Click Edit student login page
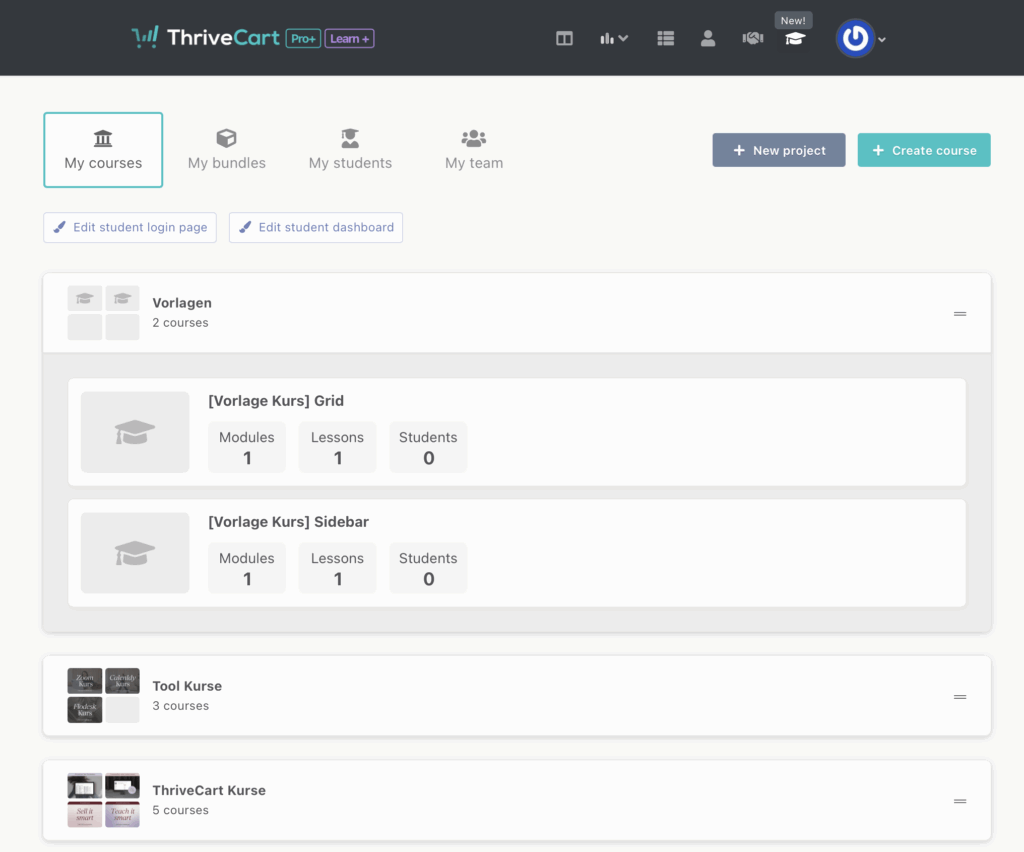 (130, 227)
